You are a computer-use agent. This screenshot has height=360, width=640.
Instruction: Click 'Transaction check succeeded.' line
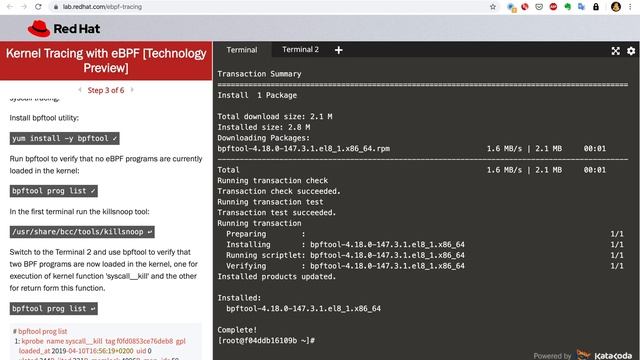279,191
